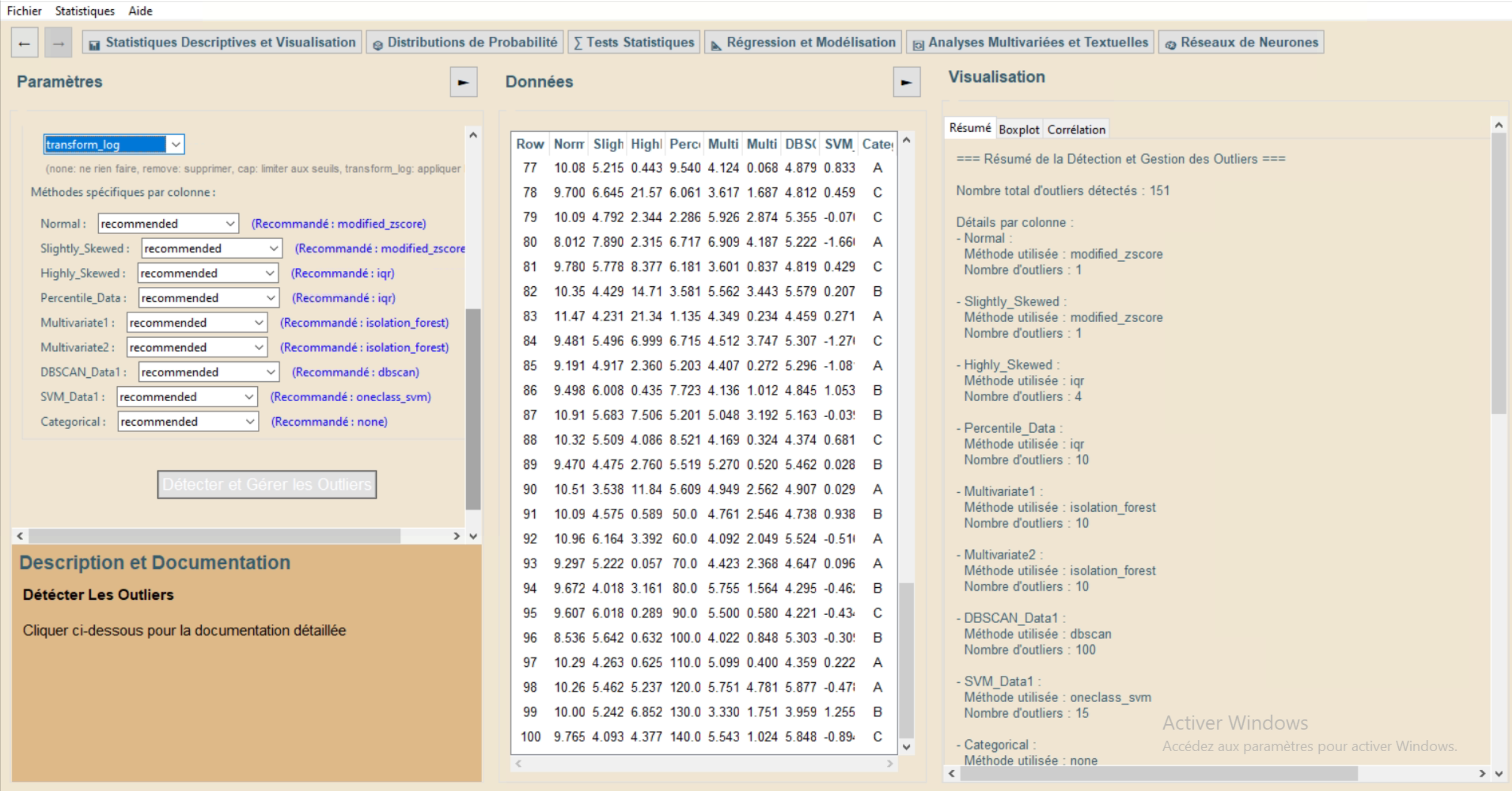Screen dimensions: 1512x791
Task: Switch to the Corrélation tab
Action: 1076,130
